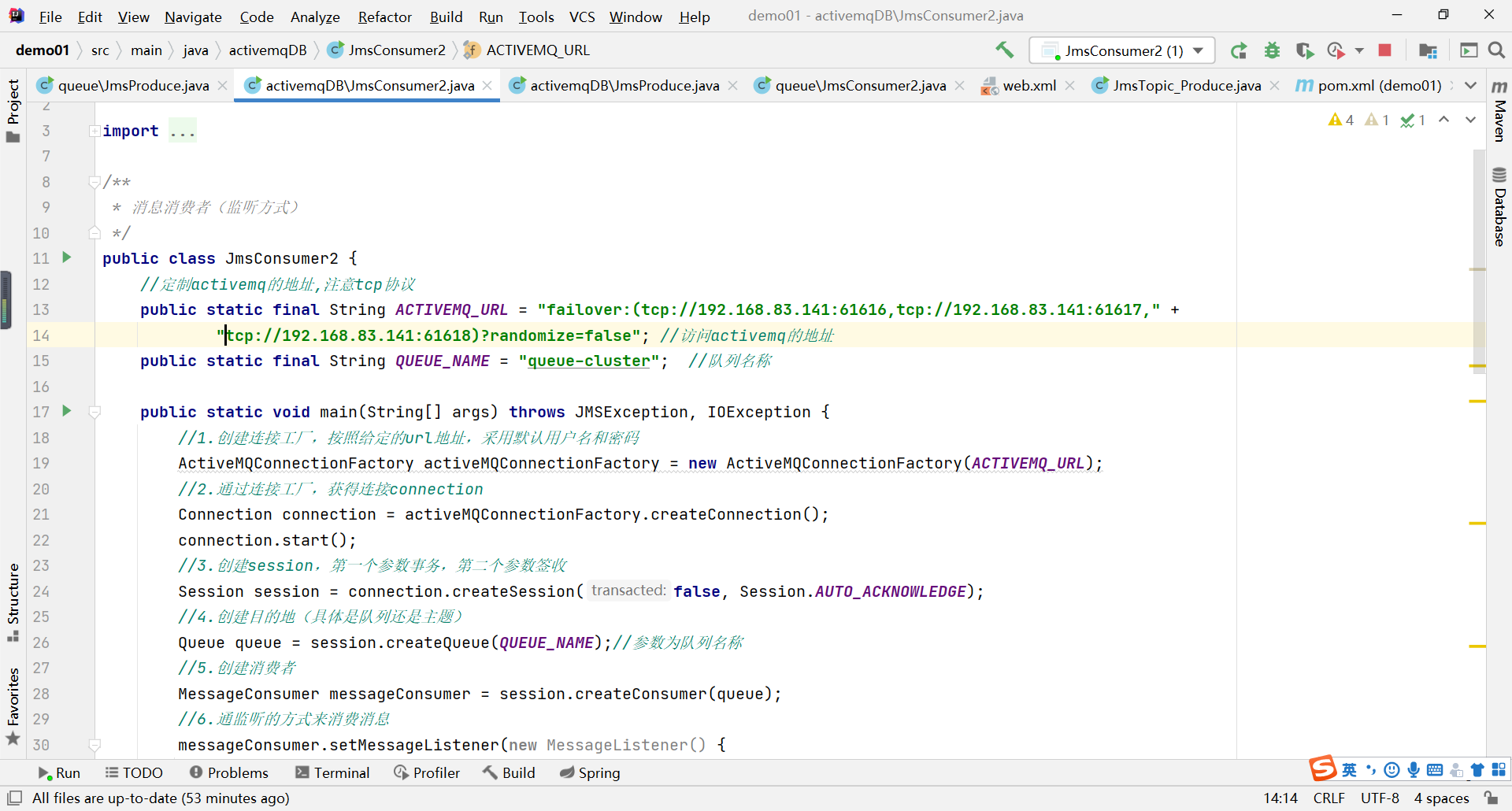Click the weak warning indicator showing 1
This screenshot has width=1512, height=811.
pos(1377,120)
